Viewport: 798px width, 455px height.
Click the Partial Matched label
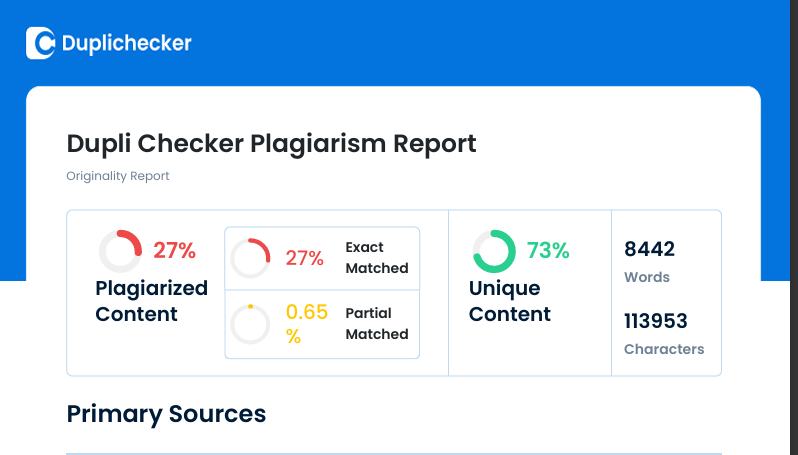pos(376,324)
